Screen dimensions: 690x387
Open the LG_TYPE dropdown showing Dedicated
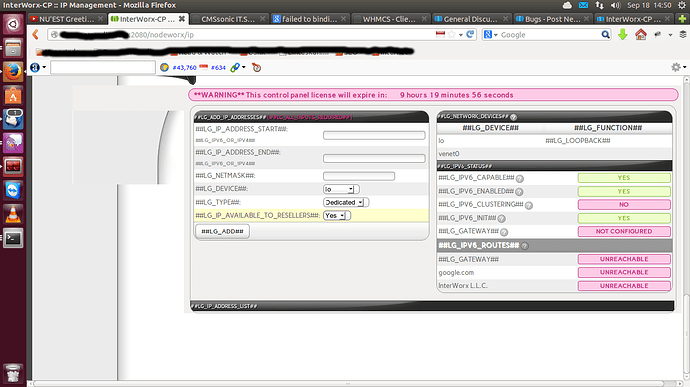[345, 203]
